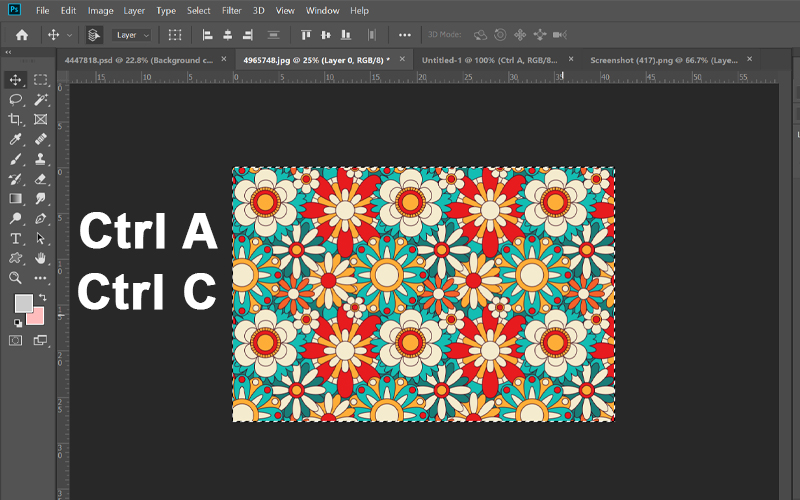
Task: Select the Lasso tool
Action: click(x=15, y=99)
